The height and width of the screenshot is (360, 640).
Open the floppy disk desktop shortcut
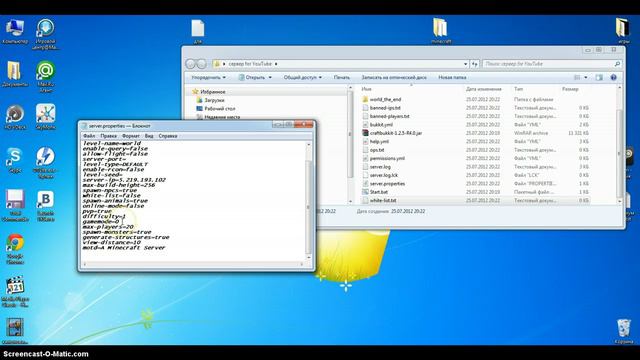[15, 206]
